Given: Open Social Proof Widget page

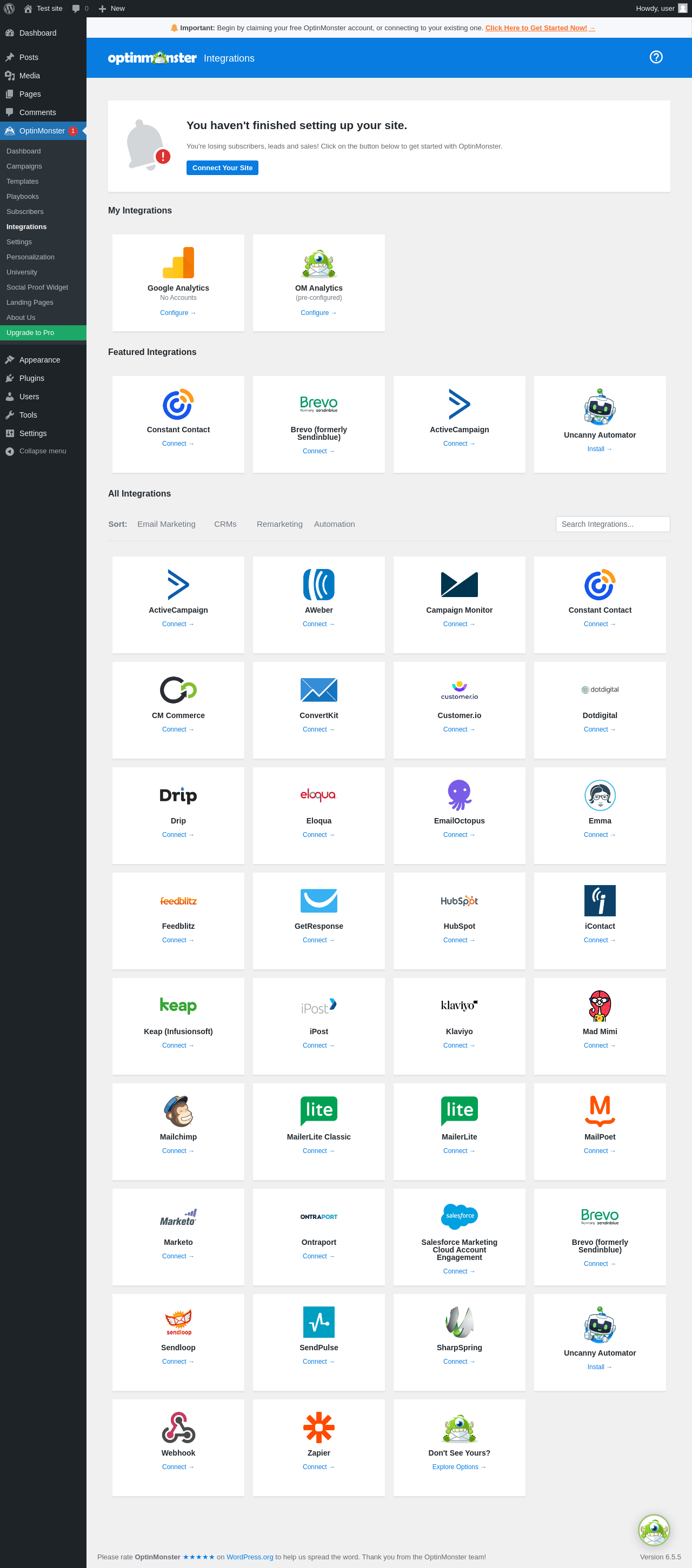Looking at the screenshot, I should tap(37, 287).
